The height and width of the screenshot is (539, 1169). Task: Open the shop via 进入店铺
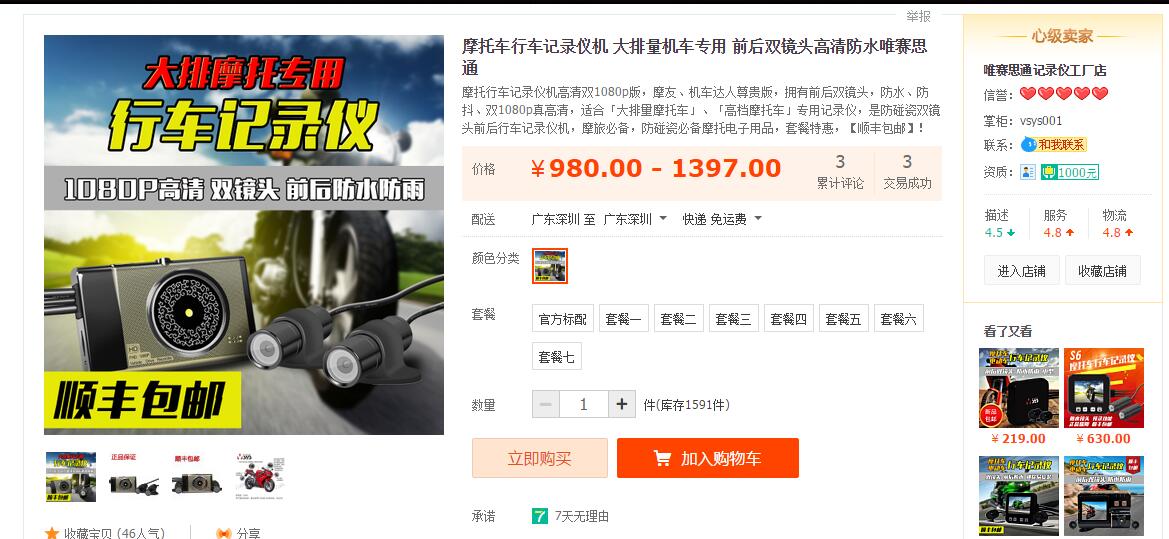[x=1021, y=271]
